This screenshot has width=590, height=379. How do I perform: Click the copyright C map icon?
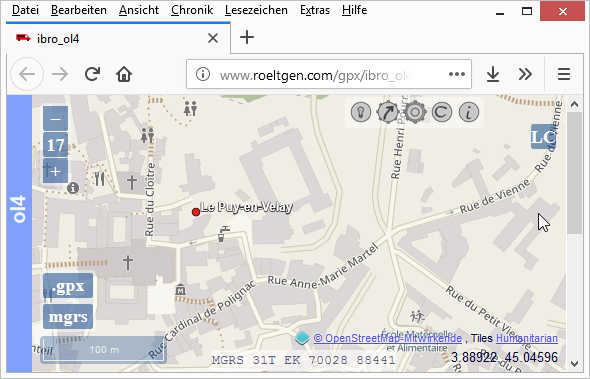point(442,112)
